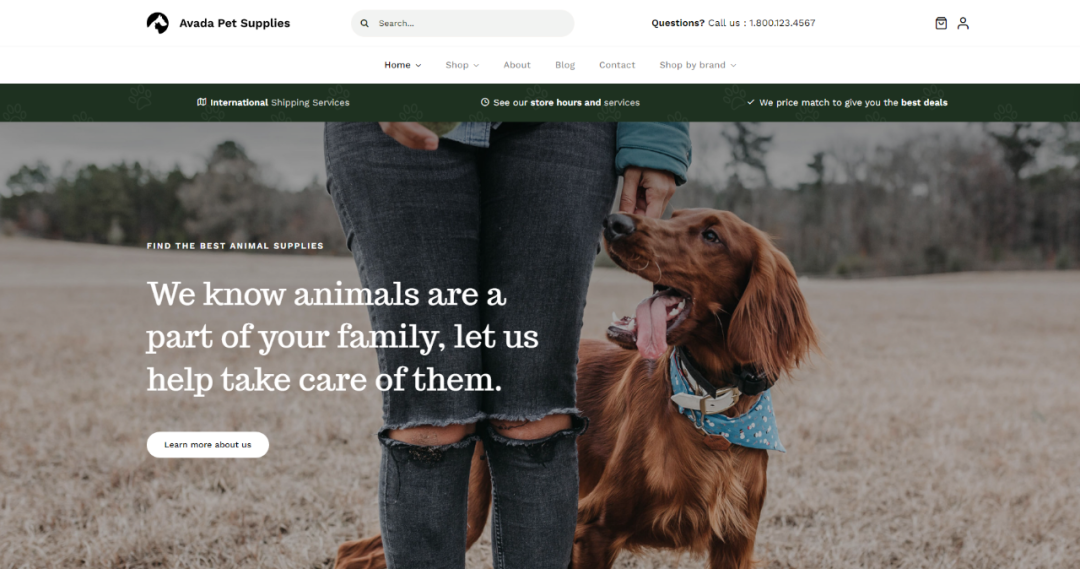The height and width of the screenshot is (569, 1080).
Task: Open the About menu item
Action: pyautogui.click(x=517, y=65)
